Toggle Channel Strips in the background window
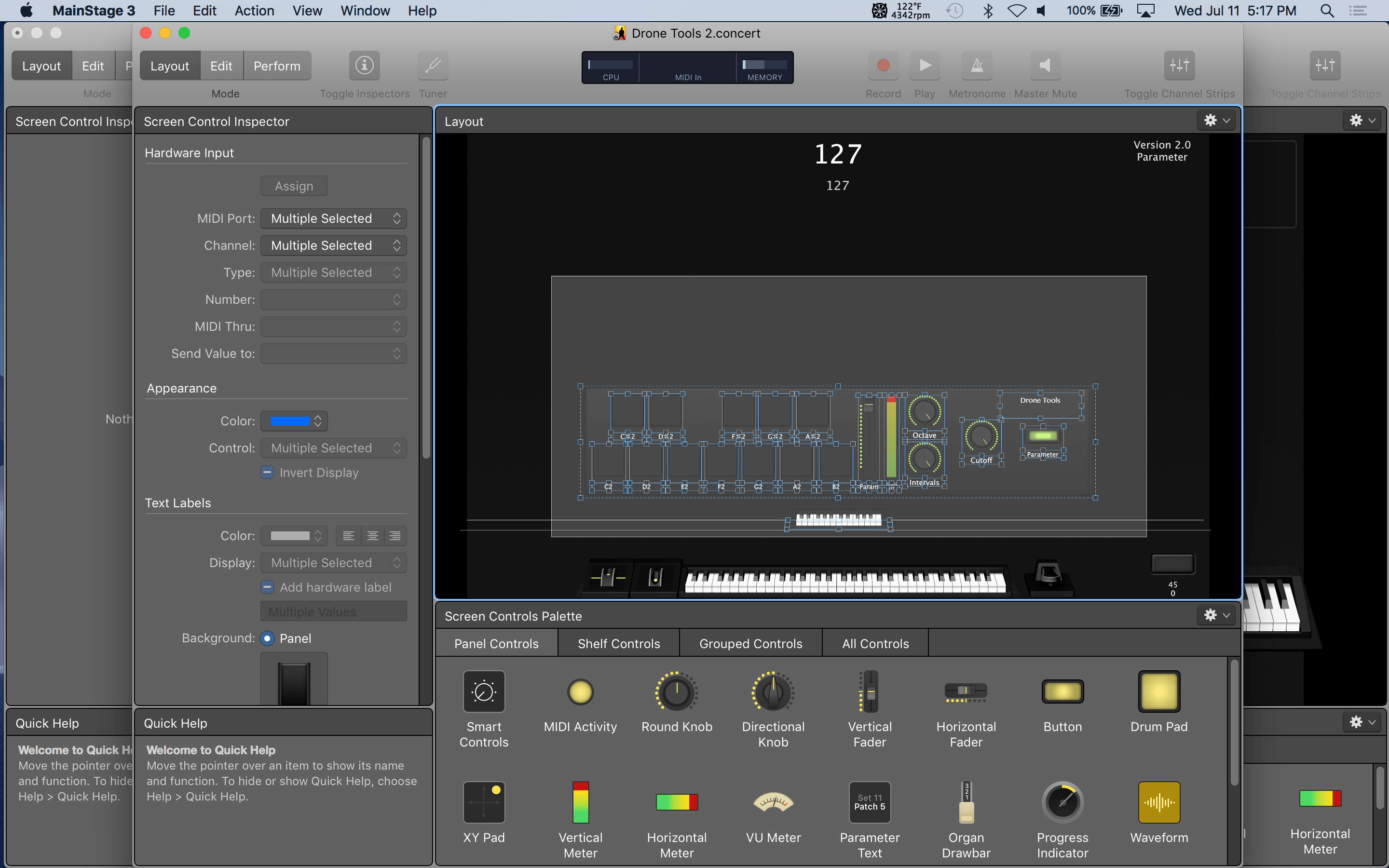1389x868 pixels. 1325,66
